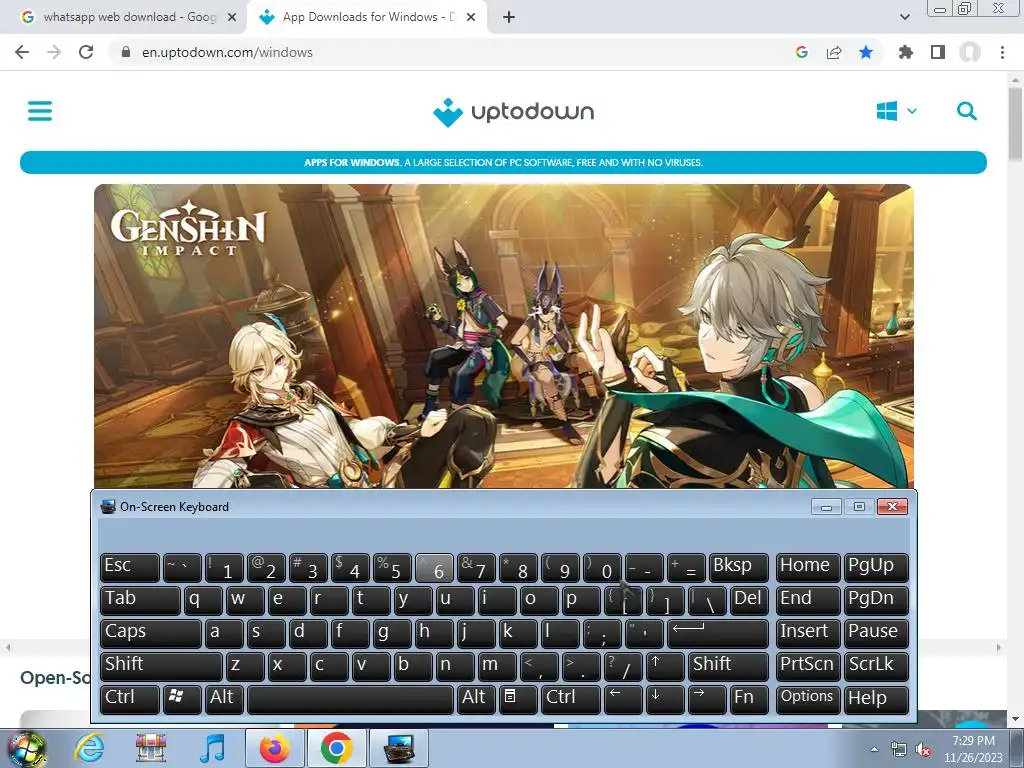Close the whatsapp web download tab
Image resolution: width=1024 pixels, height=768 pixels.
(232, 18)
